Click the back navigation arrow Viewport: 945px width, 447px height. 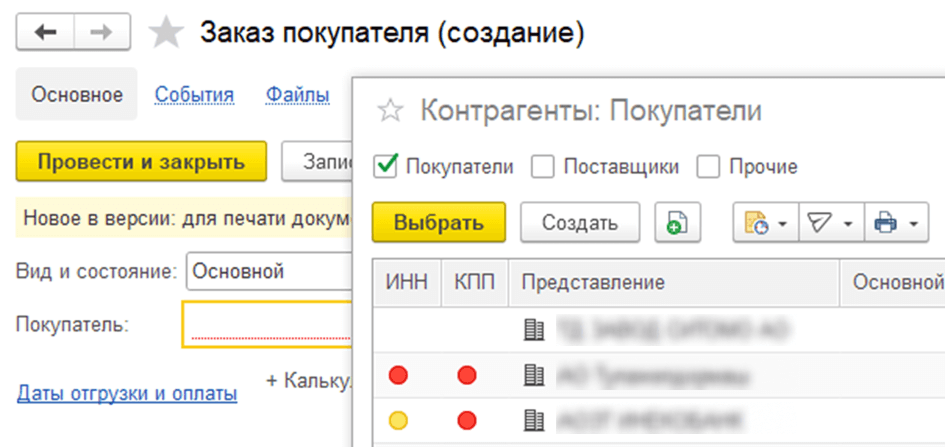click(46, 33)
